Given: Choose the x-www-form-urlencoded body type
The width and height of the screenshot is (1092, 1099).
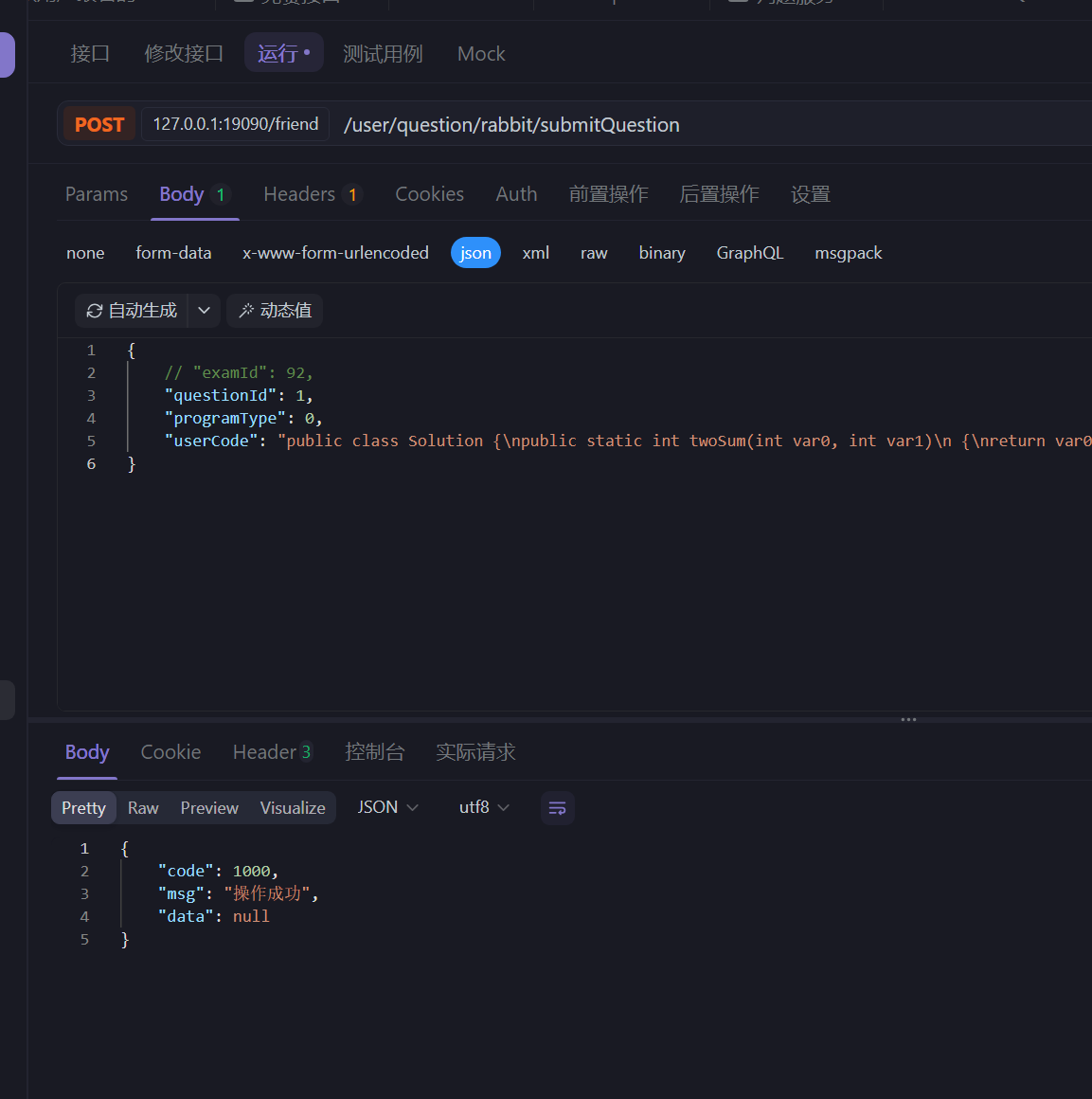Looking at the screenshot, I should [335, 253].
